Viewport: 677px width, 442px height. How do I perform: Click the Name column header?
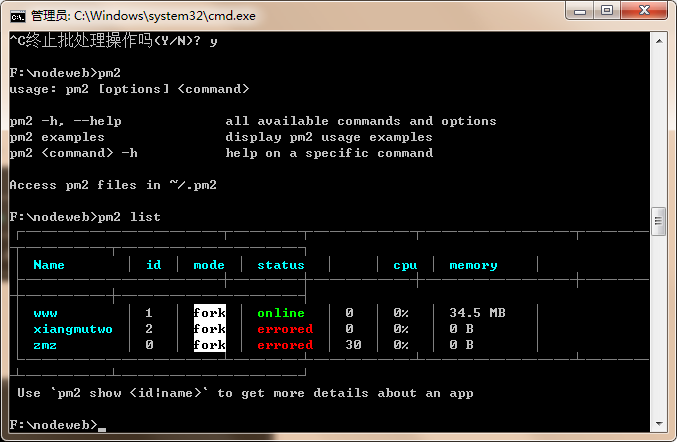[x=49, y=265]
